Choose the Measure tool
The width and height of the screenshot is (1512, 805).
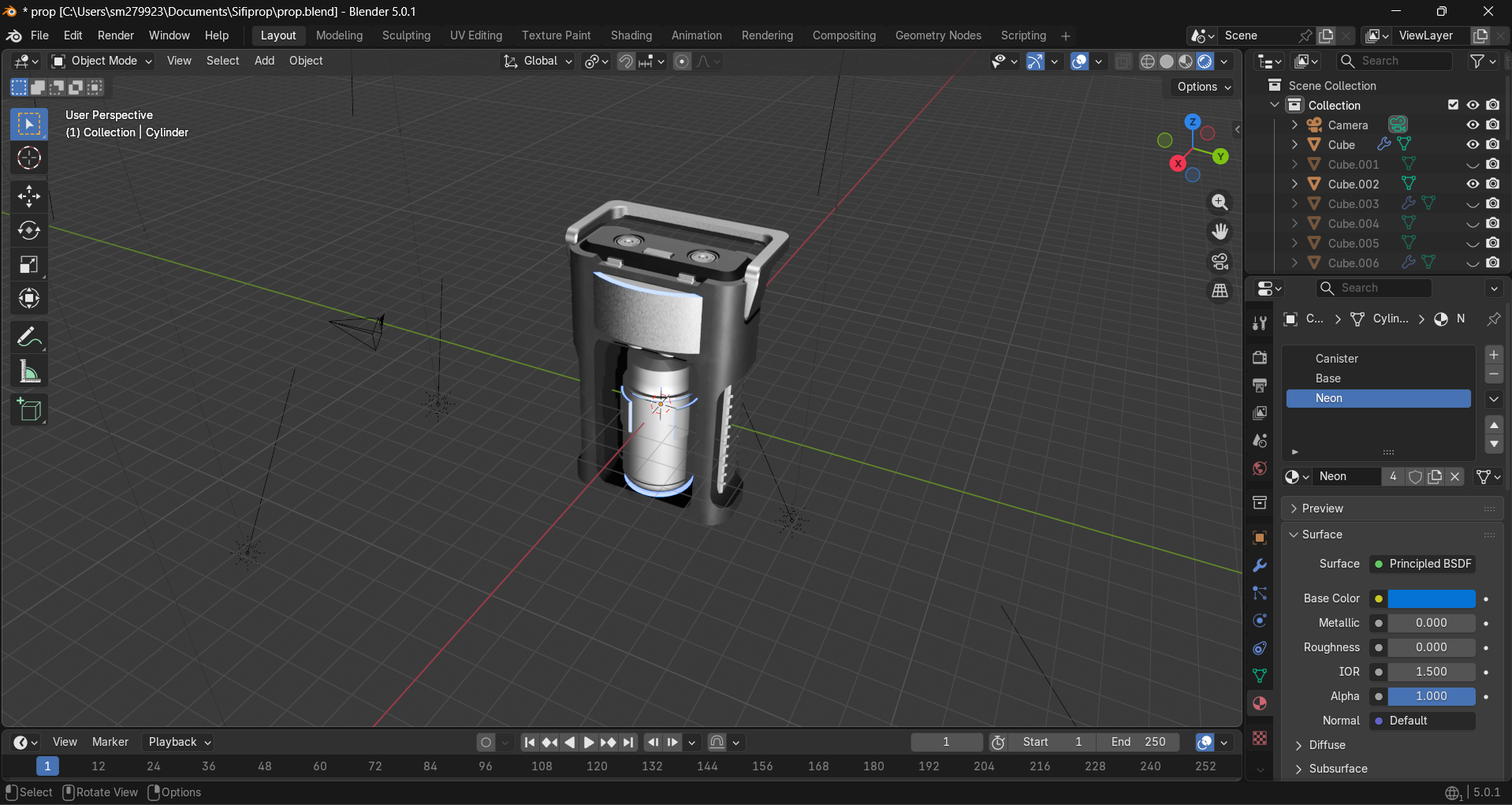click(x=29, y=371)
